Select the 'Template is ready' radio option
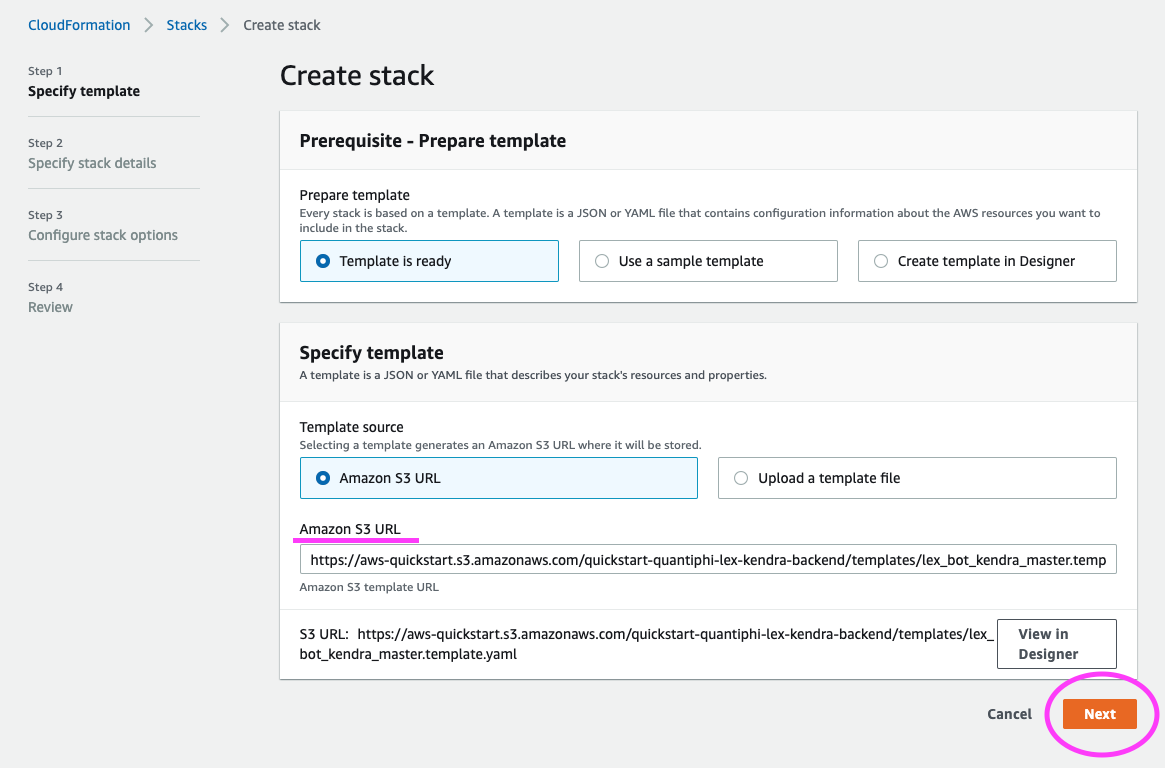The image size is (1165, 768). tap(323, 261)
